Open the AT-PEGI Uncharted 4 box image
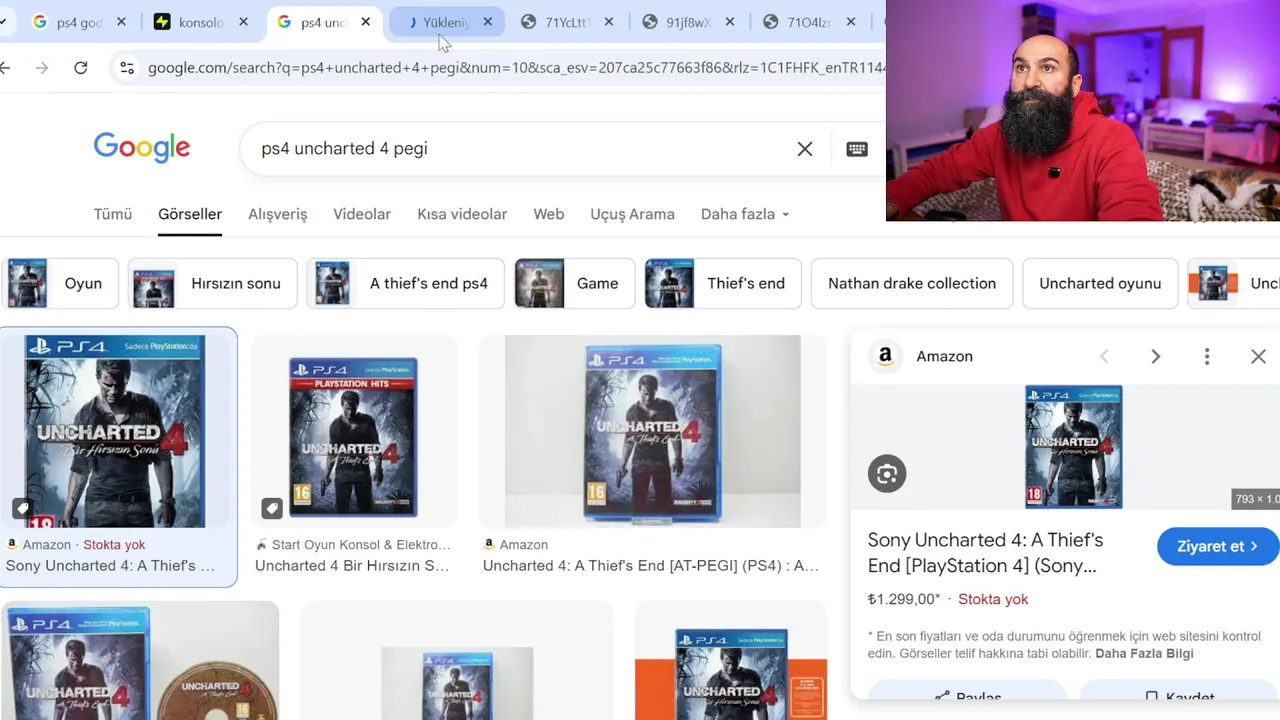This screenshot has width=1280, height=720. click(x=653, y=431)
